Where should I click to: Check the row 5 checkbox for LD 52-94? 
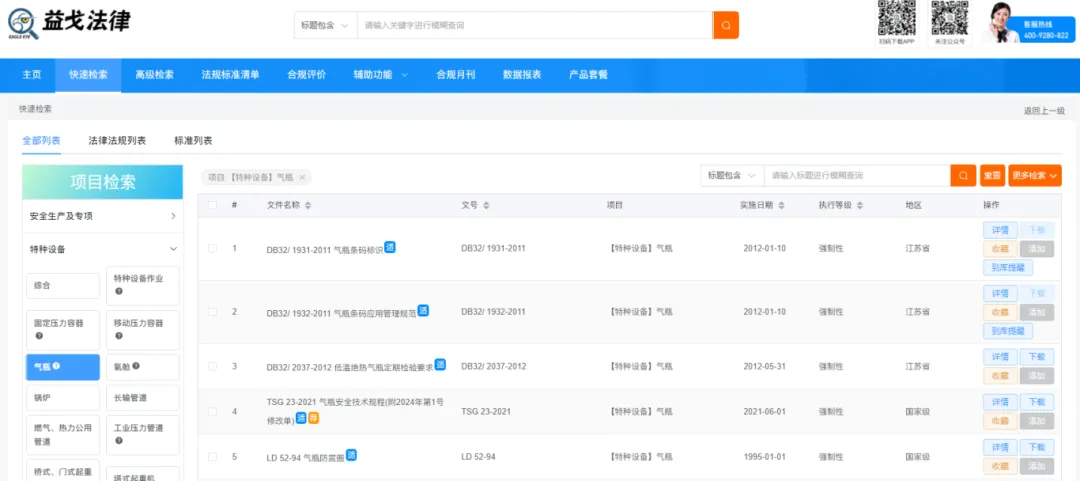212,456
